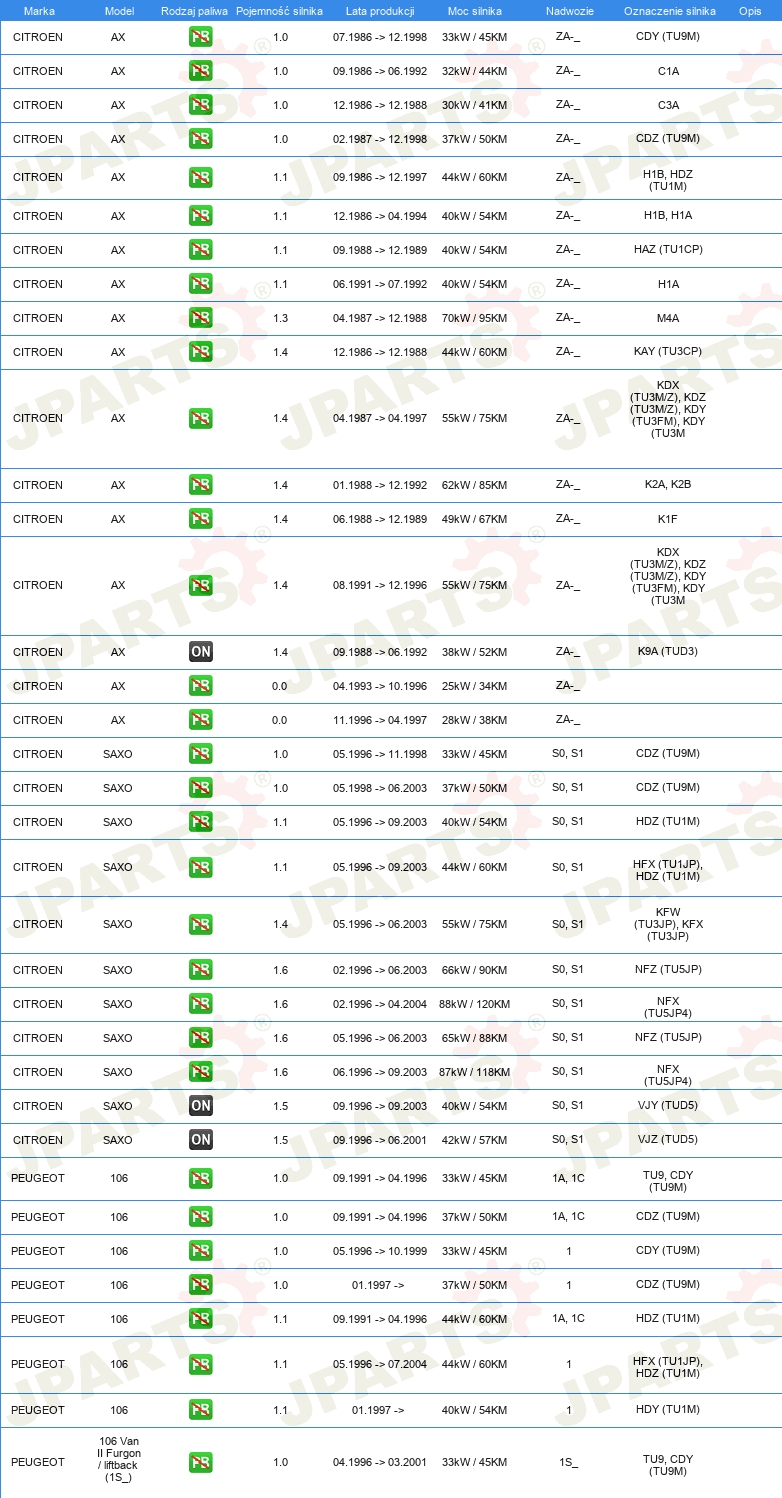Select the production years cell 05.1996 -> 10.1999
782x1498 pixels.
tap(380, 1251)
